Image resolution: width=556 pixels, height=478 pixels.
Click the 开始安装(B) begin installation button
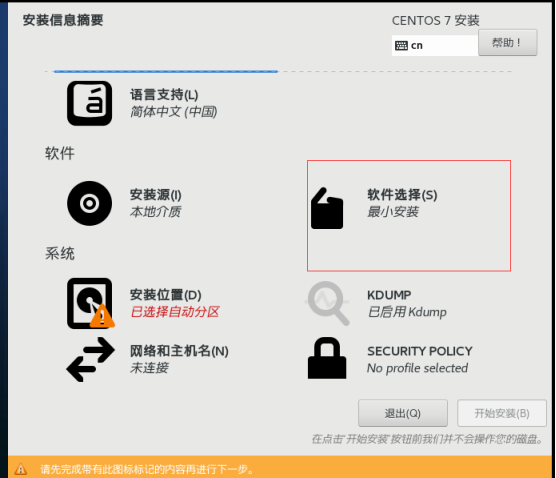501,413
